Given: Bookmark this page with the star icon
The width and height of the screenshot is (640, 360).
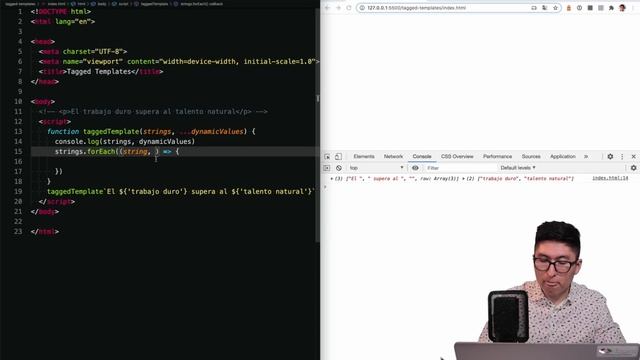Looking at the screenshot, I should [x=556, y=8].
